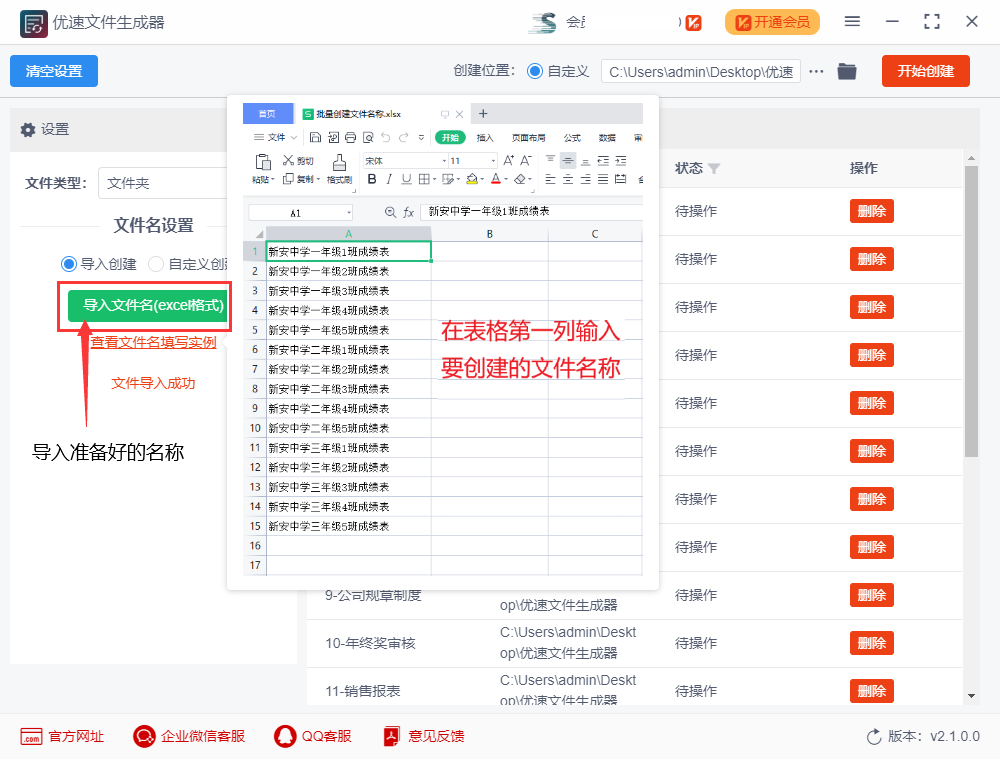Apply bold formatting in the spreadsheet toolbar

(373, 180)
